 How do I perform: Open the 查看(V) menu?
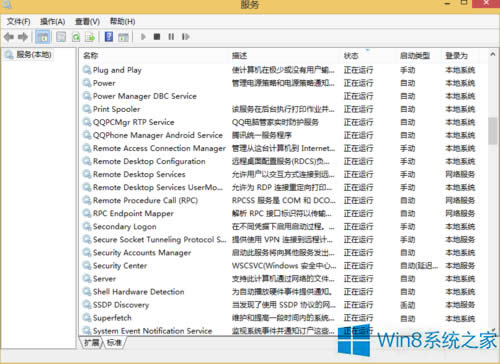(x=87, y=22)
